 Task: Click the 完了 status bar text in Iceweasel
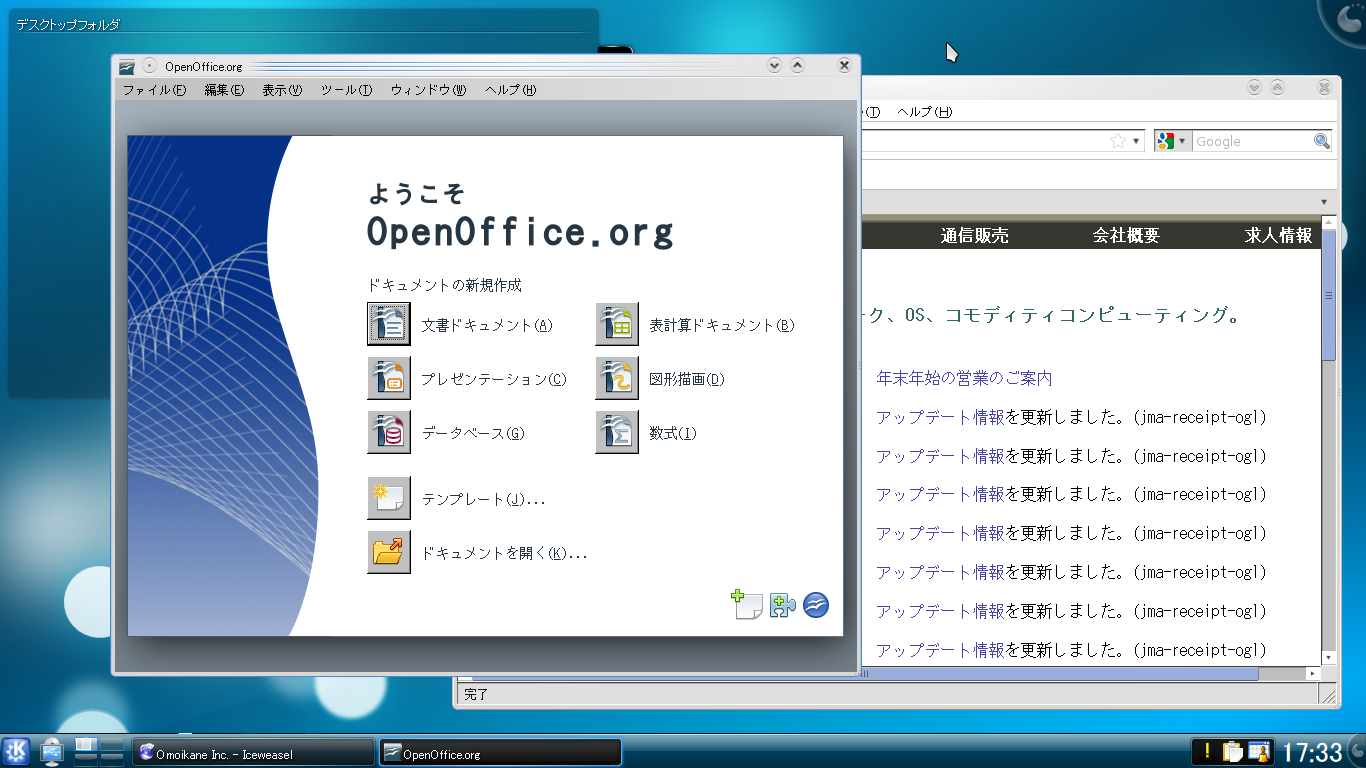coord(476,694)
